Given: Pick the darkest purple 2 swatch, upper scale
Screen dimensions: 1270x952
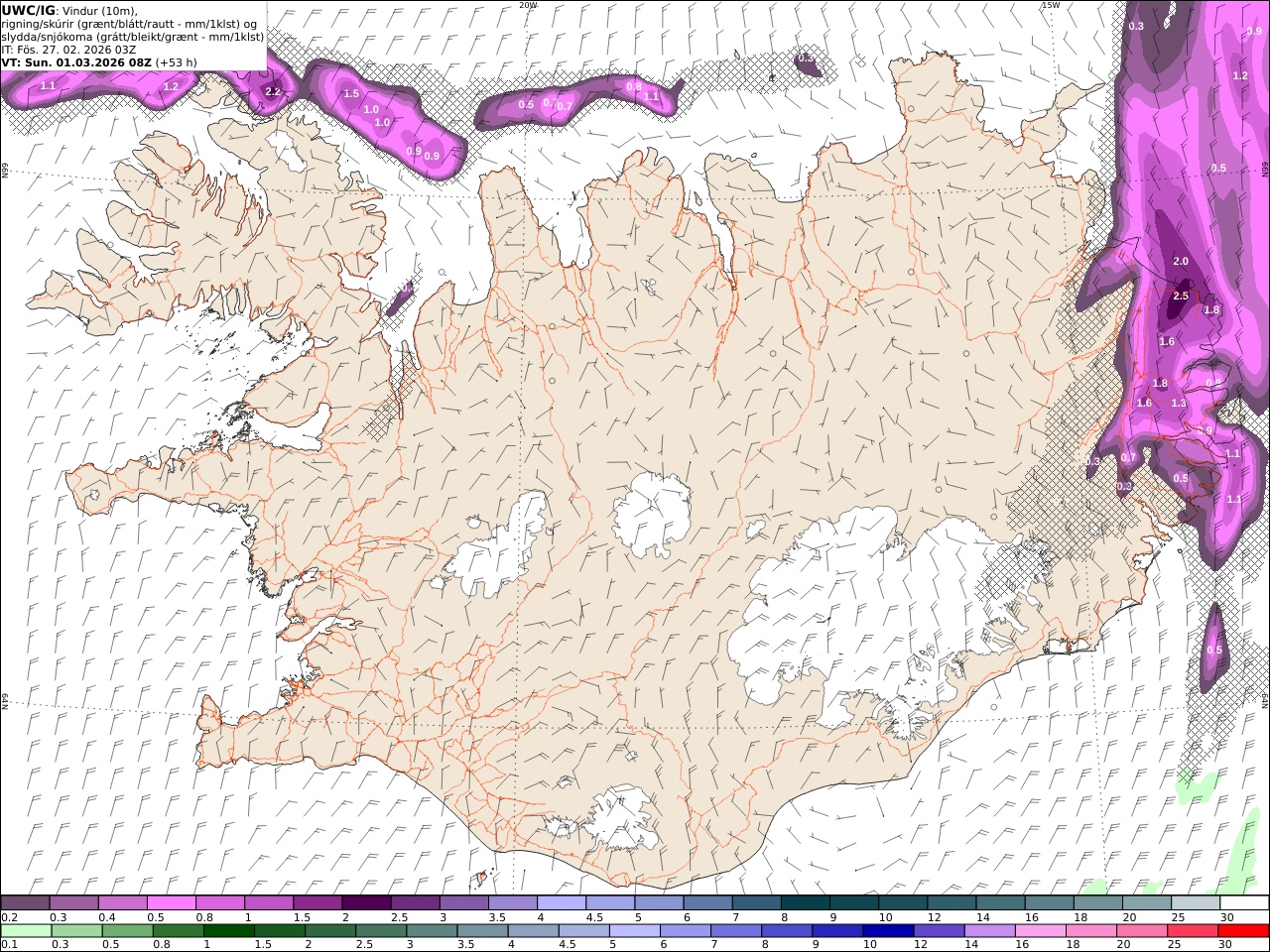Looking at the screenshot, I should (366, 903).
